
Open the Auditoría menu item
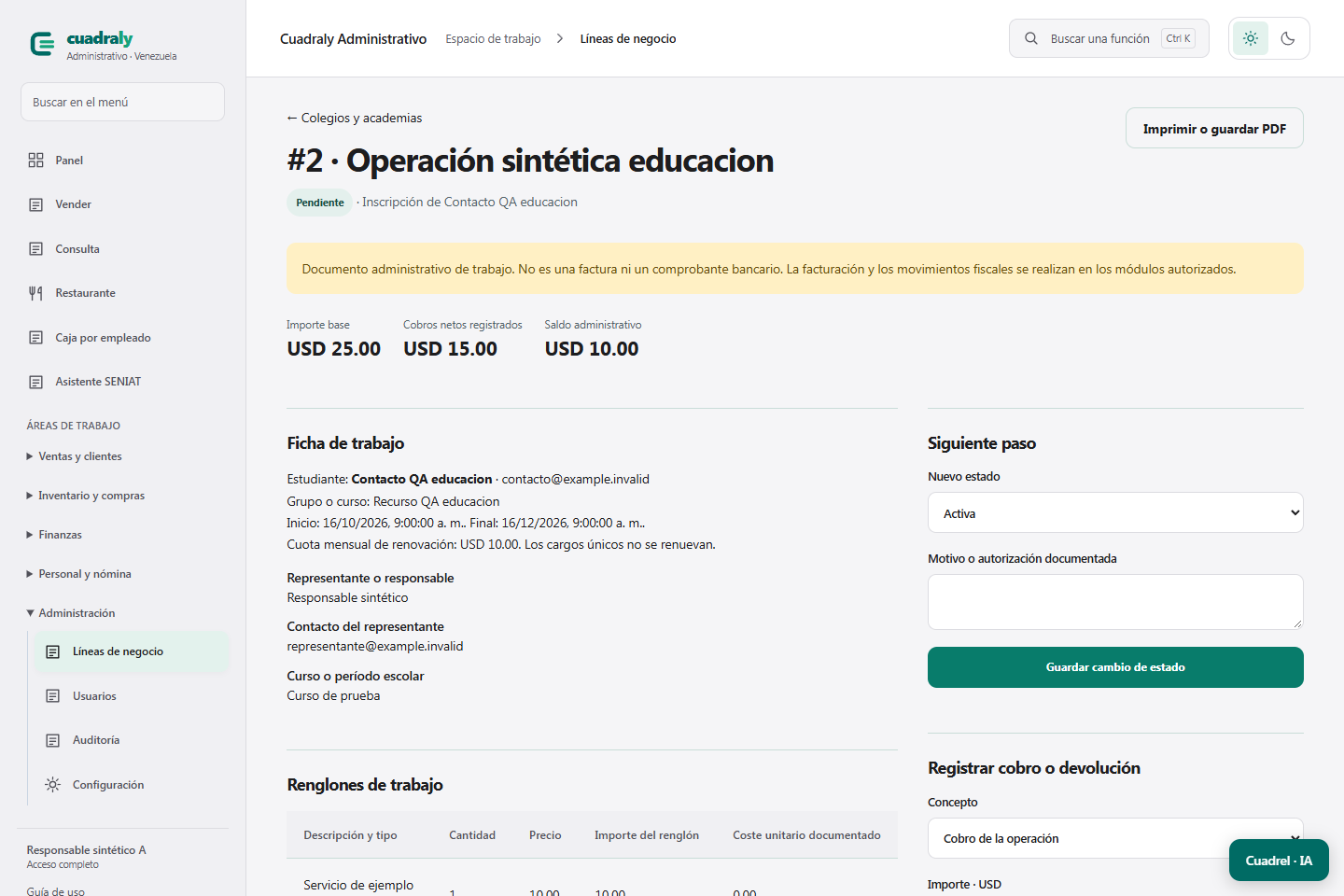coord(132,740)
